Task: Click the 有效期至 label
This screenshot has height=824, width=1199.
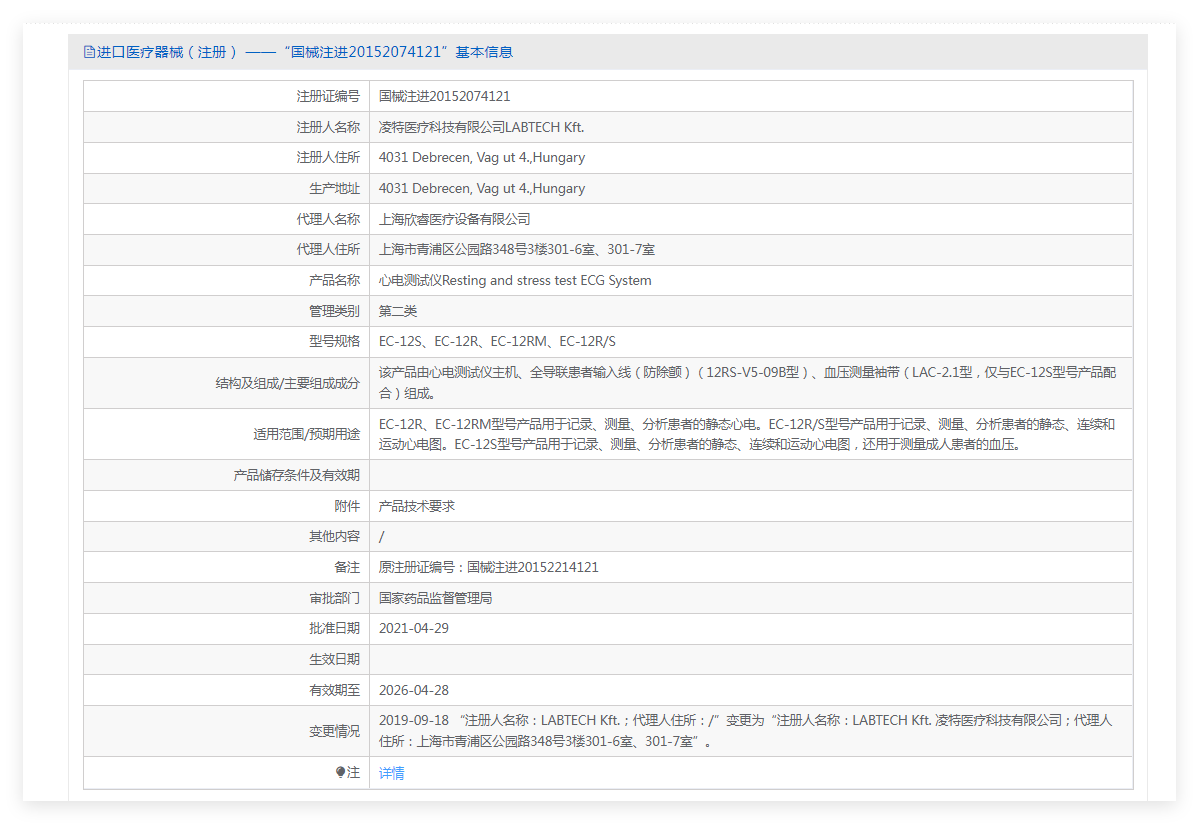Action: coord(334,690)
